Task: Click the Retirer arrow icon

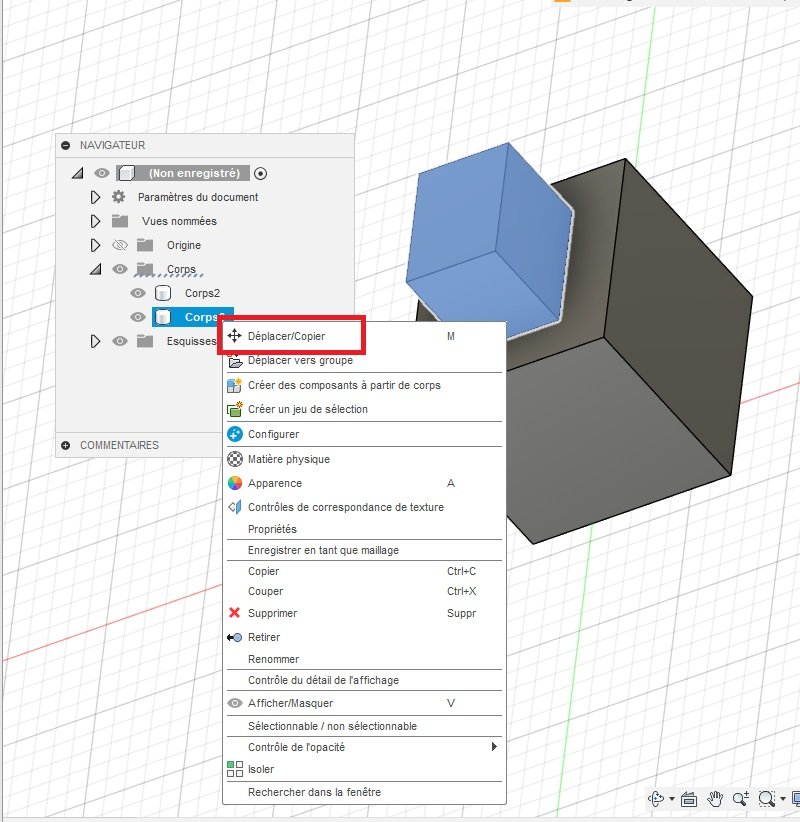Action: pyautogui.click(x=234, y=637)
